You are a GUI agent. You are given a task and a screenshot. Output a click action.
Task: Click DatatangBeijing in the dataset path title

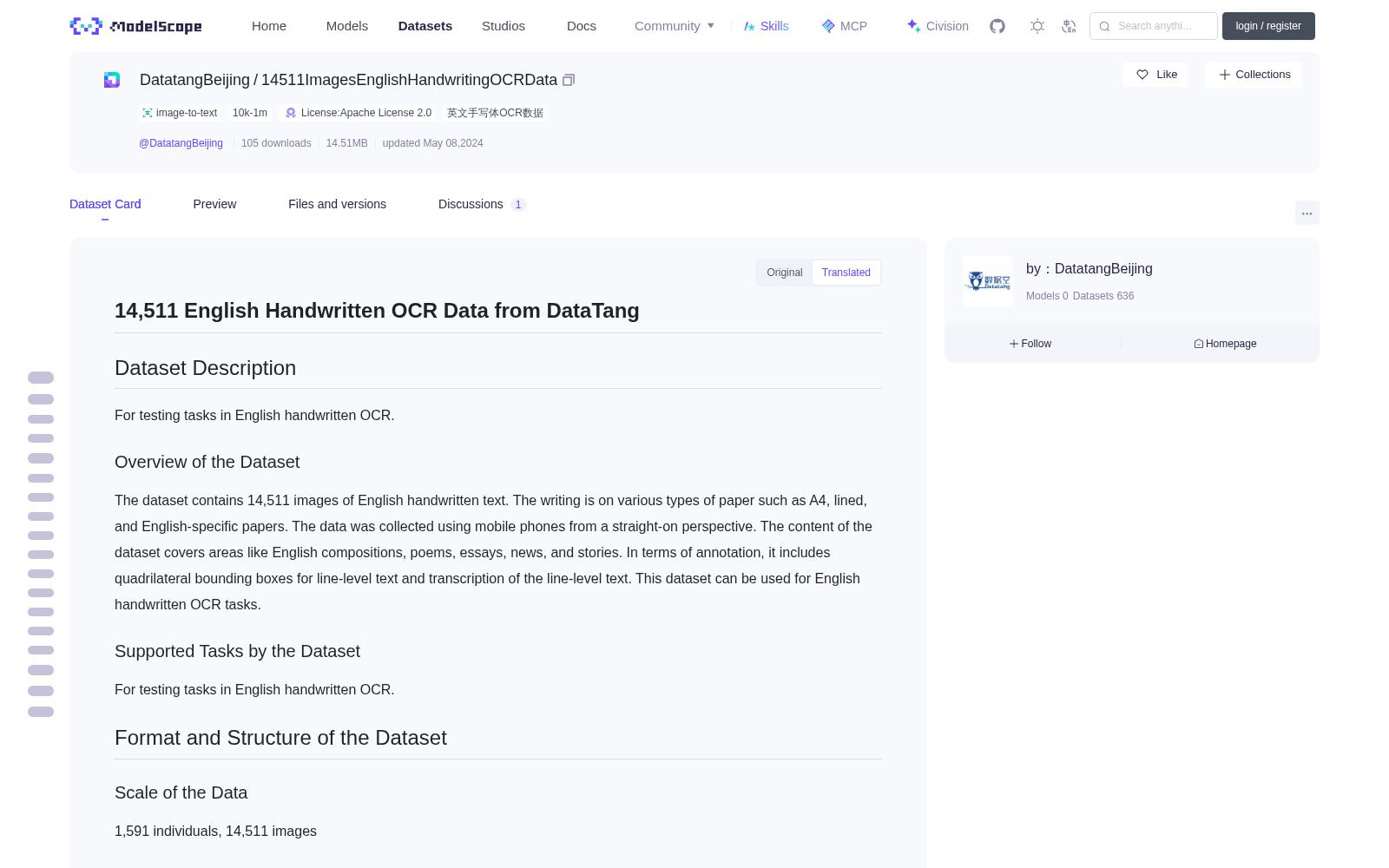pos(194,80)
